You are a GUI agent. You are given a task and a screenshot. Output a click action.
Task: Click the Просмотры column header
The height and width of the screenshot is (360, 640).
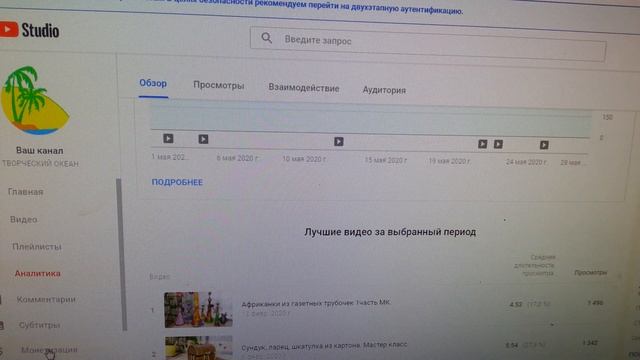[591, 272]
